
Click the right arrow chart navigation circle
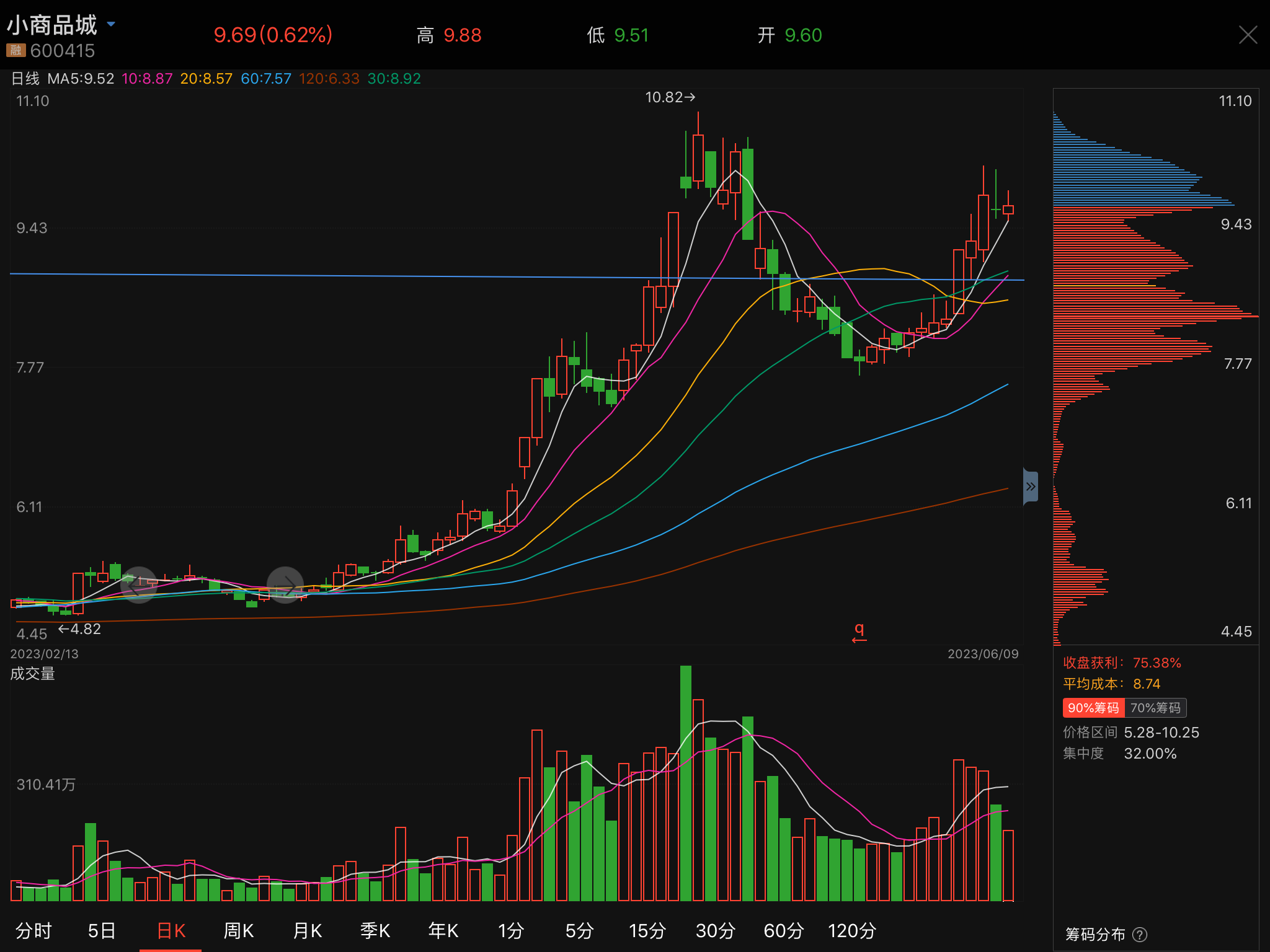[285, 584]
